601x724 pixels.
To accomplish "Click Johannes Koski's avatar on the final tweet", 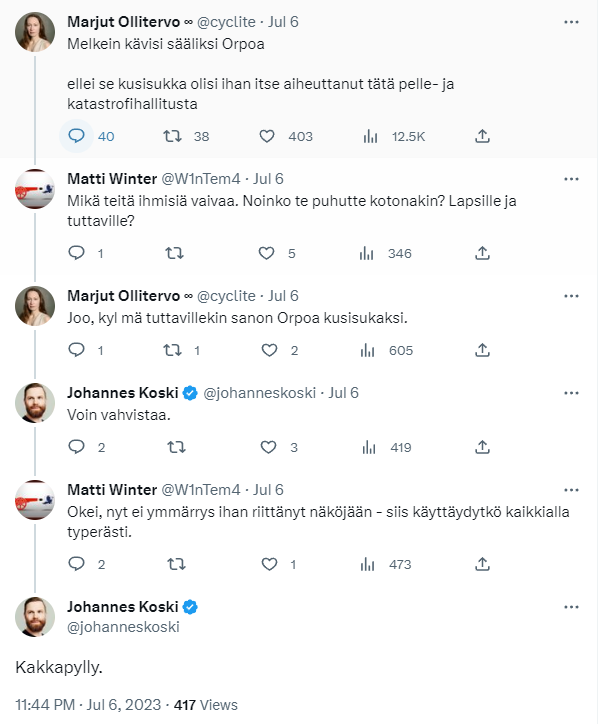I will click(x=35, y=617).
